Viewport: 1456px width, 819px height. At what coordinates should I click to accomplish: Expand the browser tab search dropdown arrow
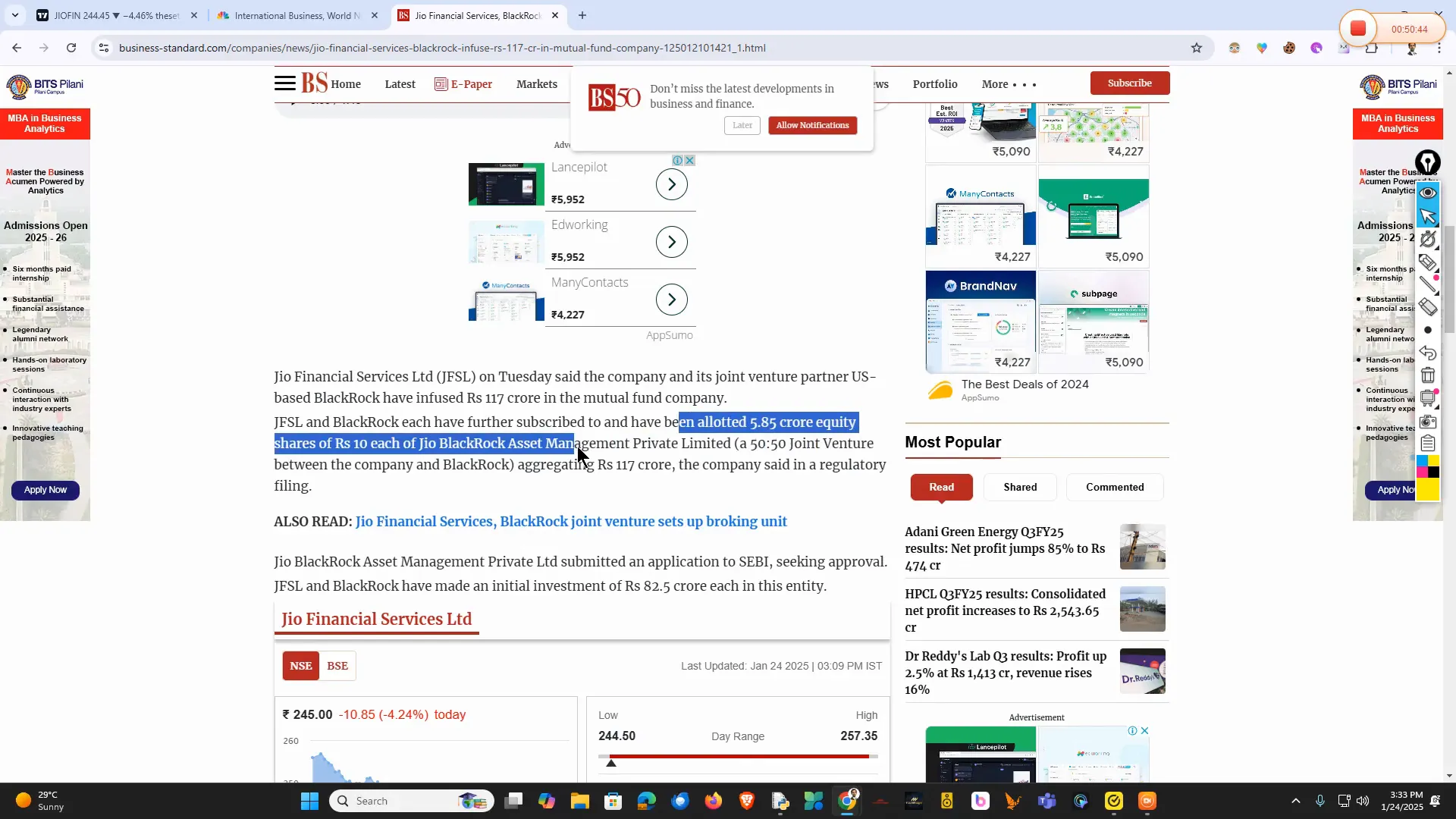14,15
